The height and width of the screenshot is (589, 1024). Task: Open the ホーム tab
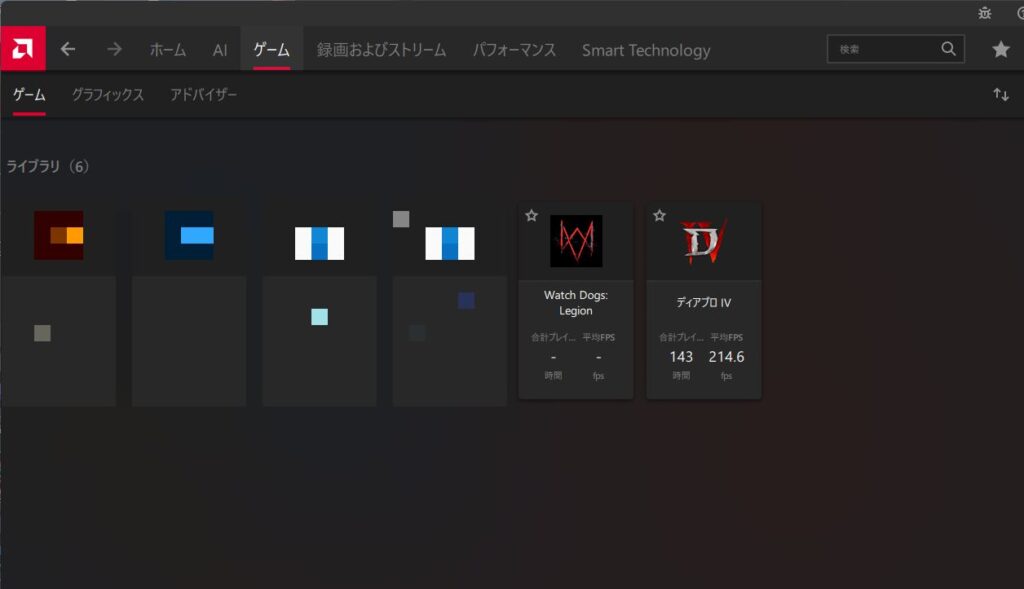pyautogui.click(x=168, y=50)
